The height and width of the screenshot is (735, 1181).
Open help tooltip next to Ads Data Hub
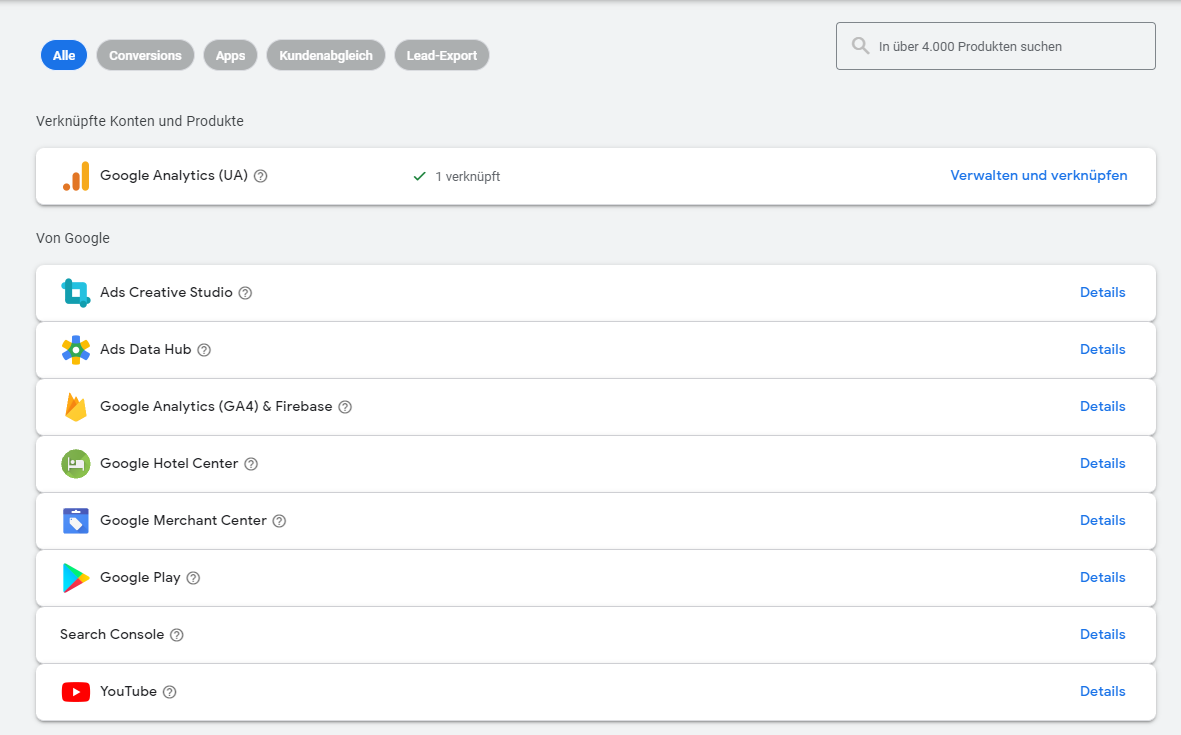point(204,350)
